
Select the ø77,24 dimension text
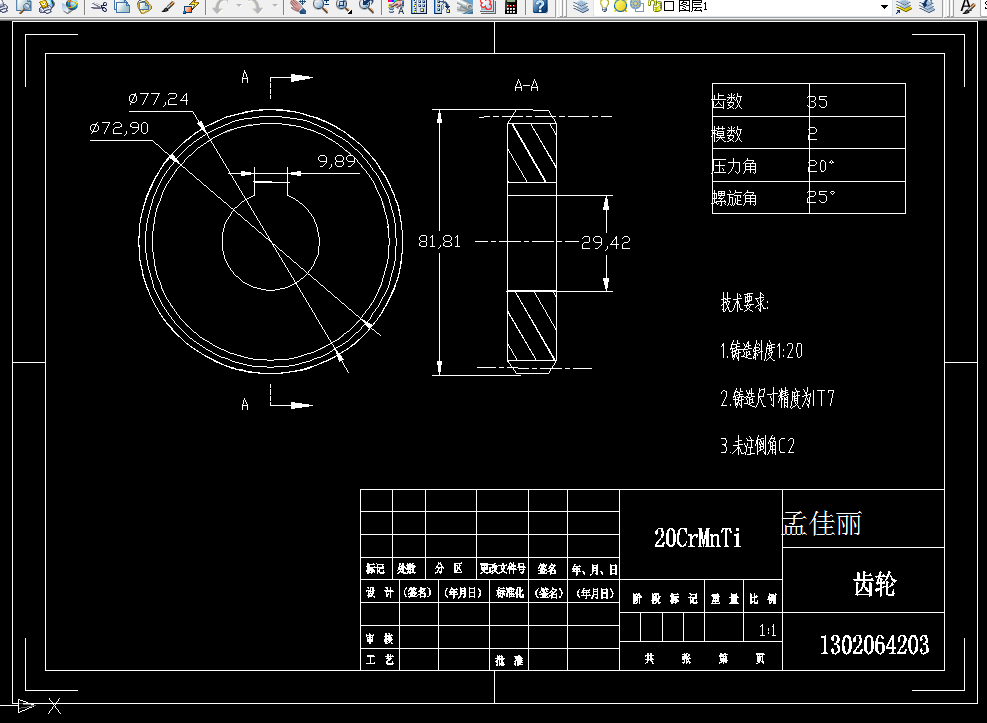[158, 99]
